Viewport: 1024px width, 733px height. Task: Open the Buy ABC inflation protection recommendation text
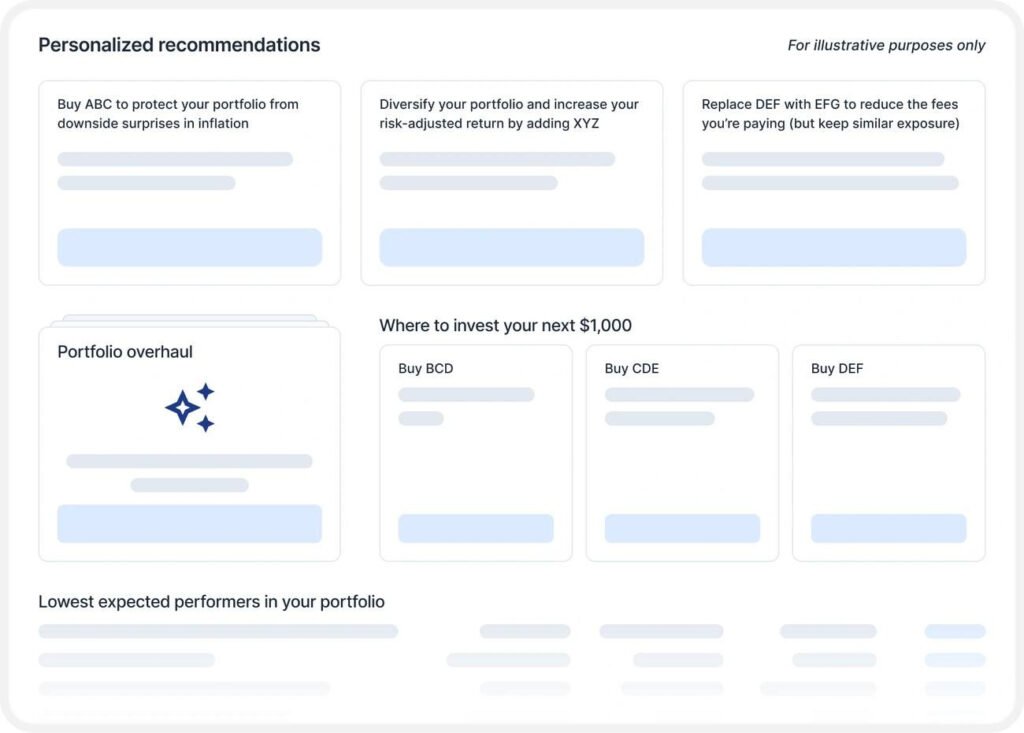coord(178,113)
